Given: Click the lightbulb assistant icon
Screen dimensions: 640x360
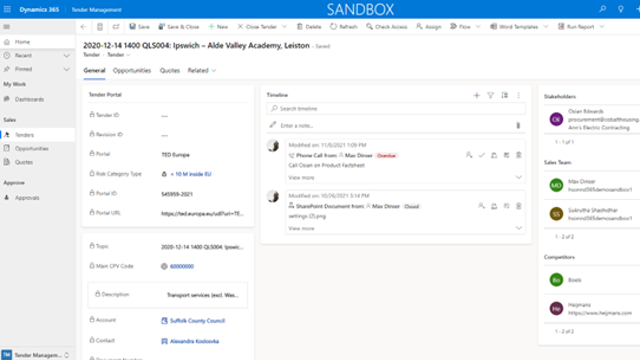Looking at the screenshot, I should (620, 9).
